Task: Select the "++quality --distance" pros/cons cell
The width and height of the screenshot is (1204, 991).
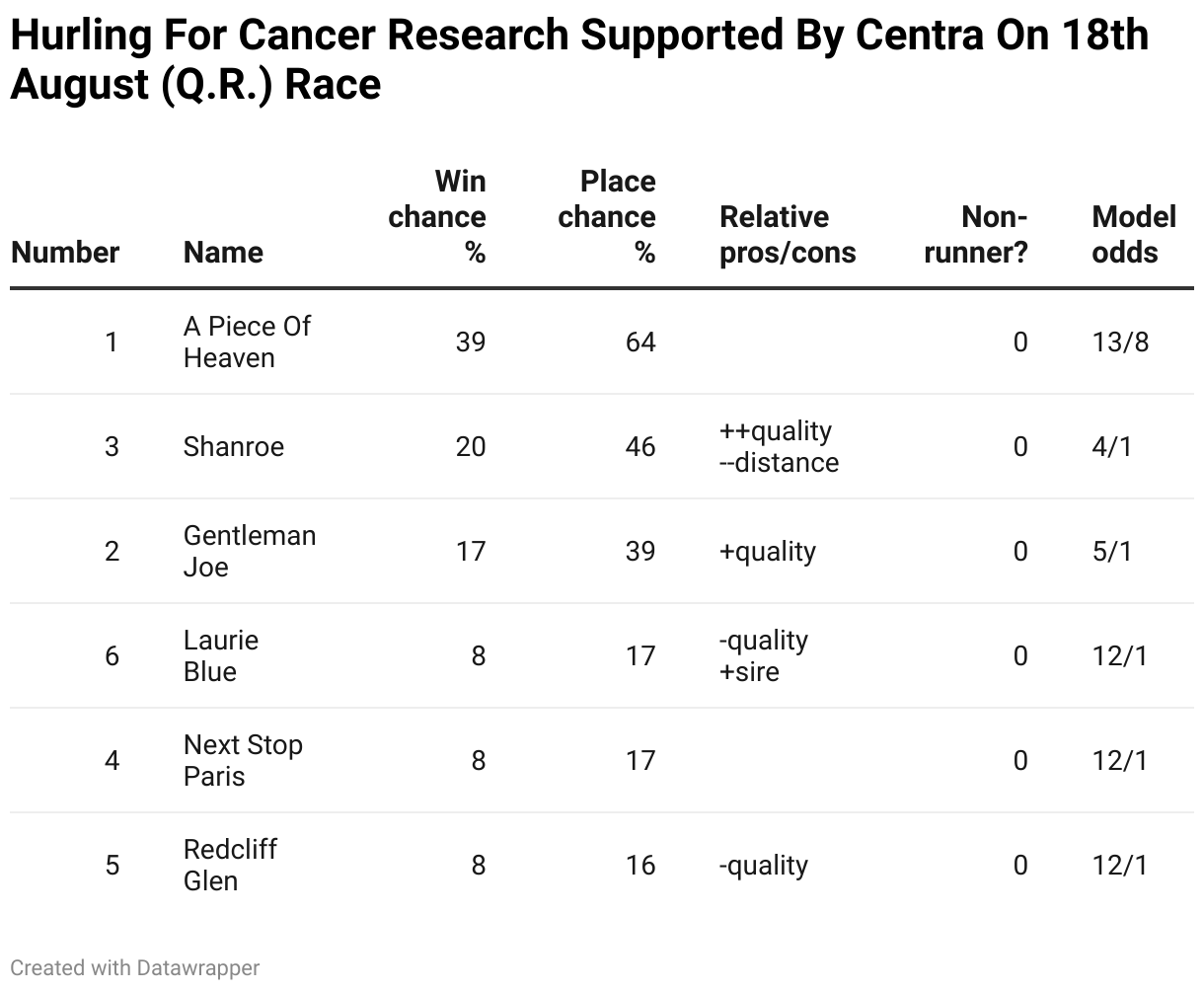Action: (x=779, y=447)
